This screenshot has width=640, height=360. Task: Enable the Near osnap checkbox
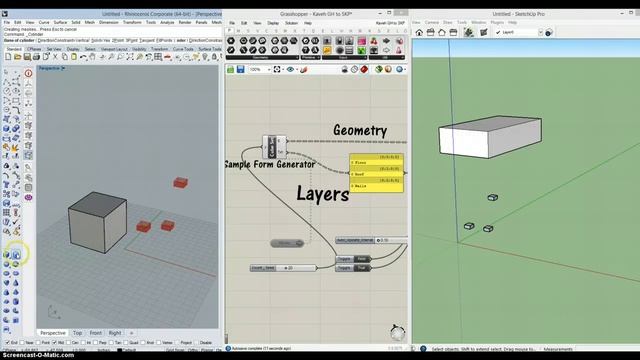22,342
